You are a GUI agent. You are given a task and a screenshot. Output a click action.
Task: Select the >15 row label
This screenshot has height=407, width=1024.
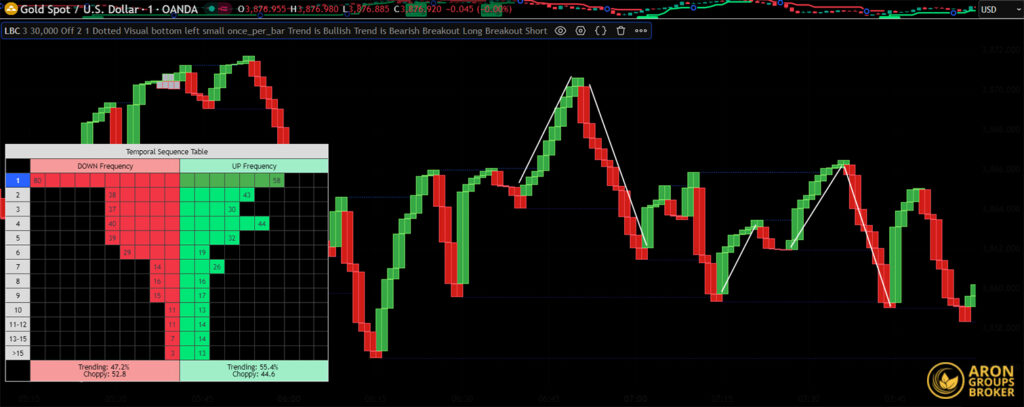pyautogui.click(x=17, y=353)
